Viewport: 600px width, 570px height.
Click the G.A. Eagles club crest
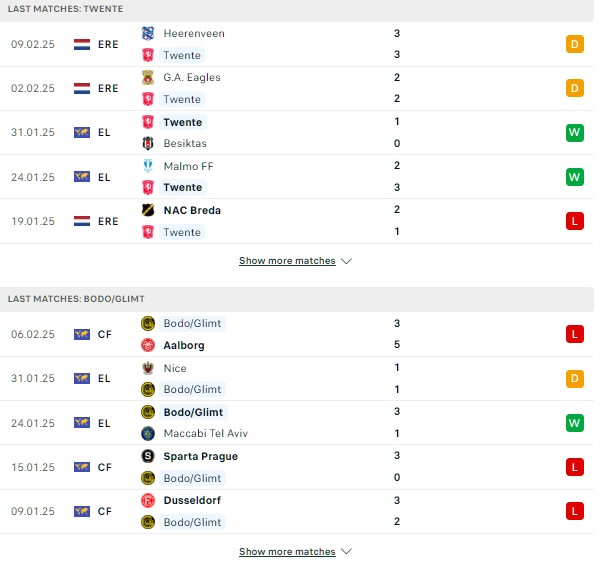(148, 77)
